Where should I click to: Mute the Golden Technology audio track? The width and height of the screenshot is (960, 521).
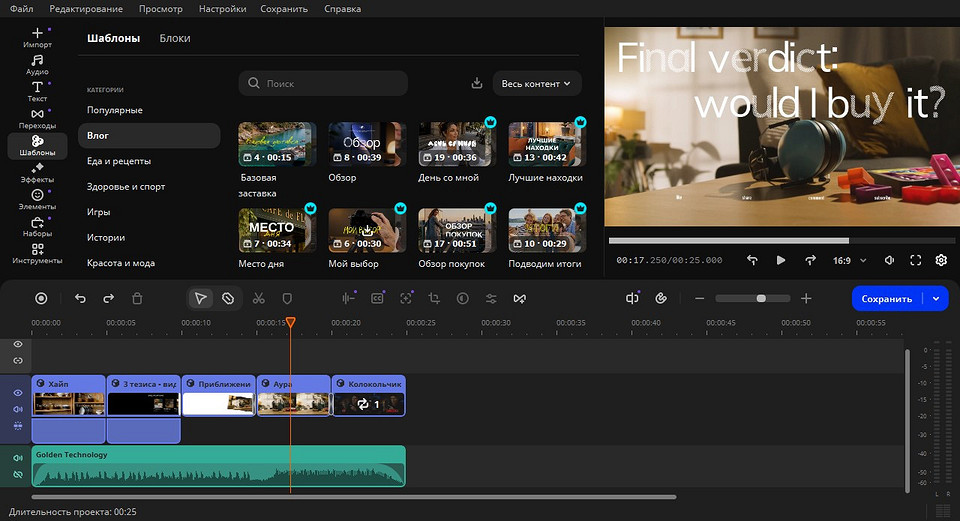(18, 458)
